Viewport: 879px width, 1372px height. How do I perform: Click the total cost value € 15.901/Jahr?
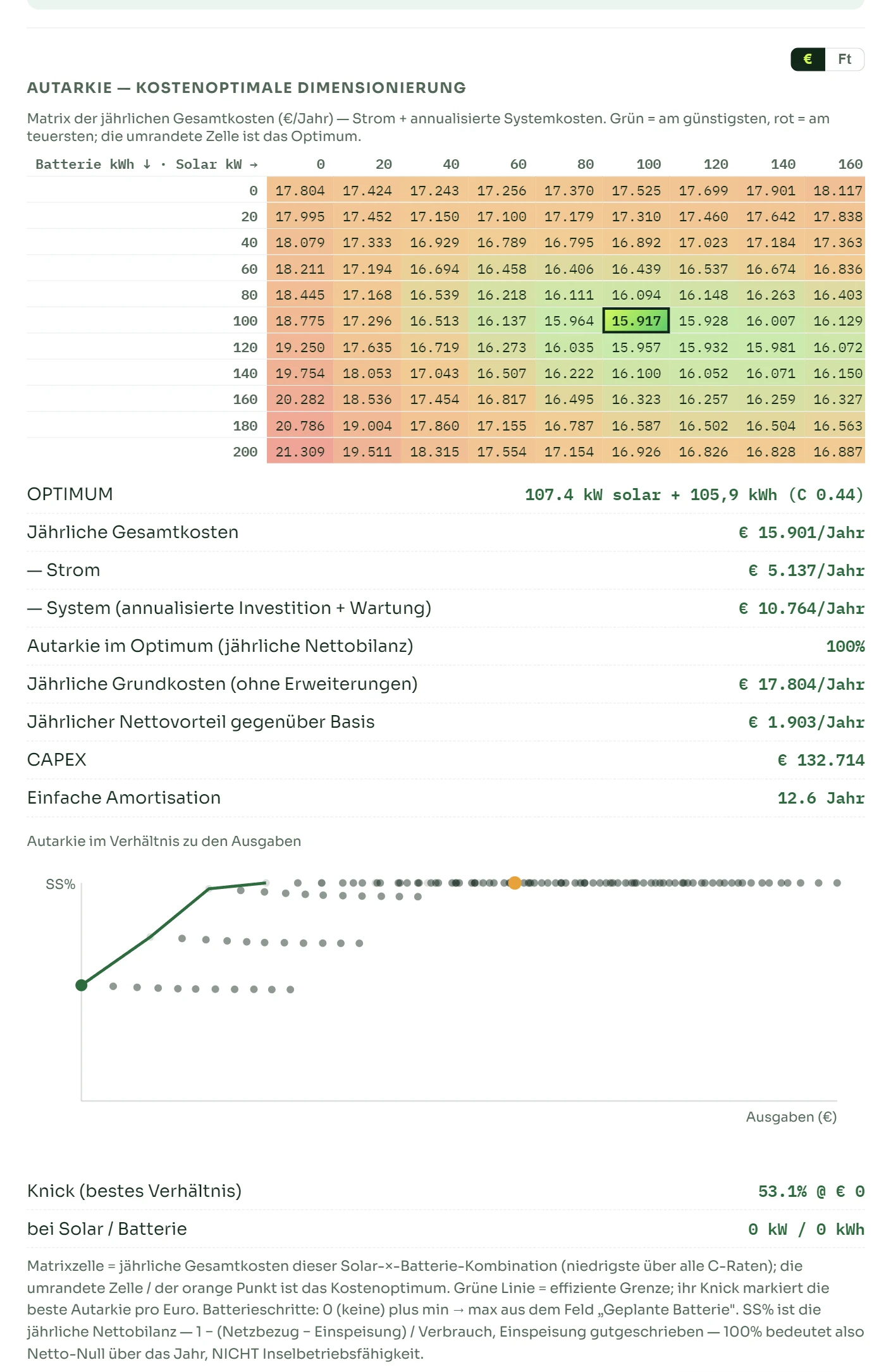click(x=801, y=532)
